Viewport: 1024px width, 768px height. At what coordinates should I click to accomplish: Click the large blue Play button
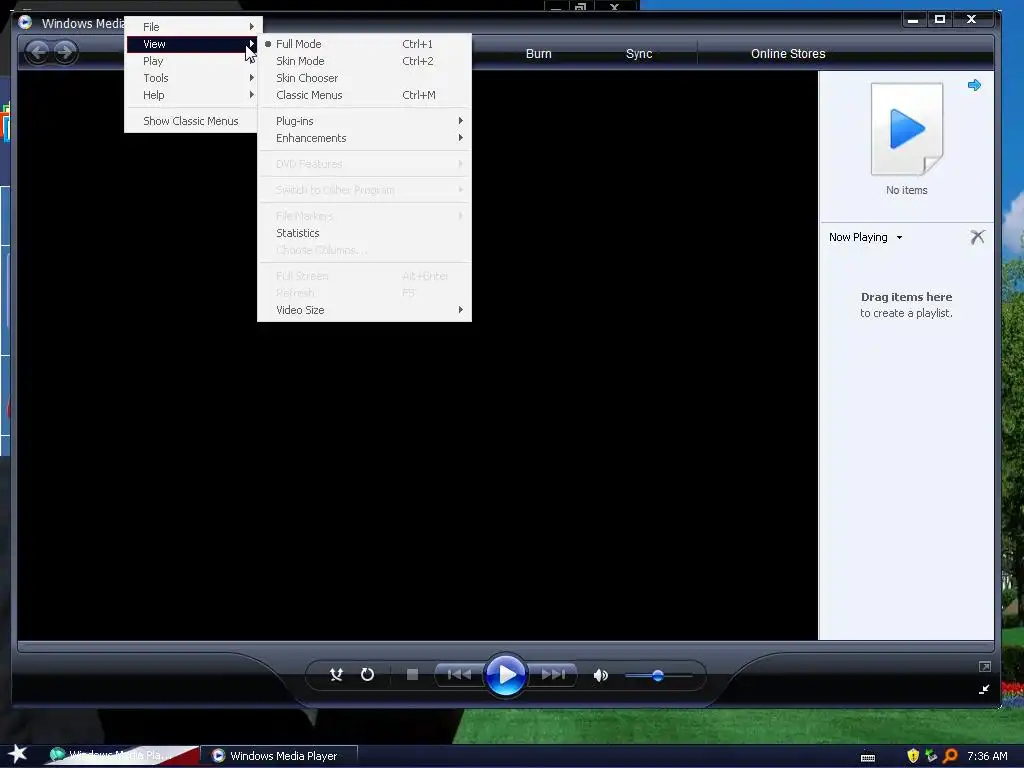tap(506, 675)
